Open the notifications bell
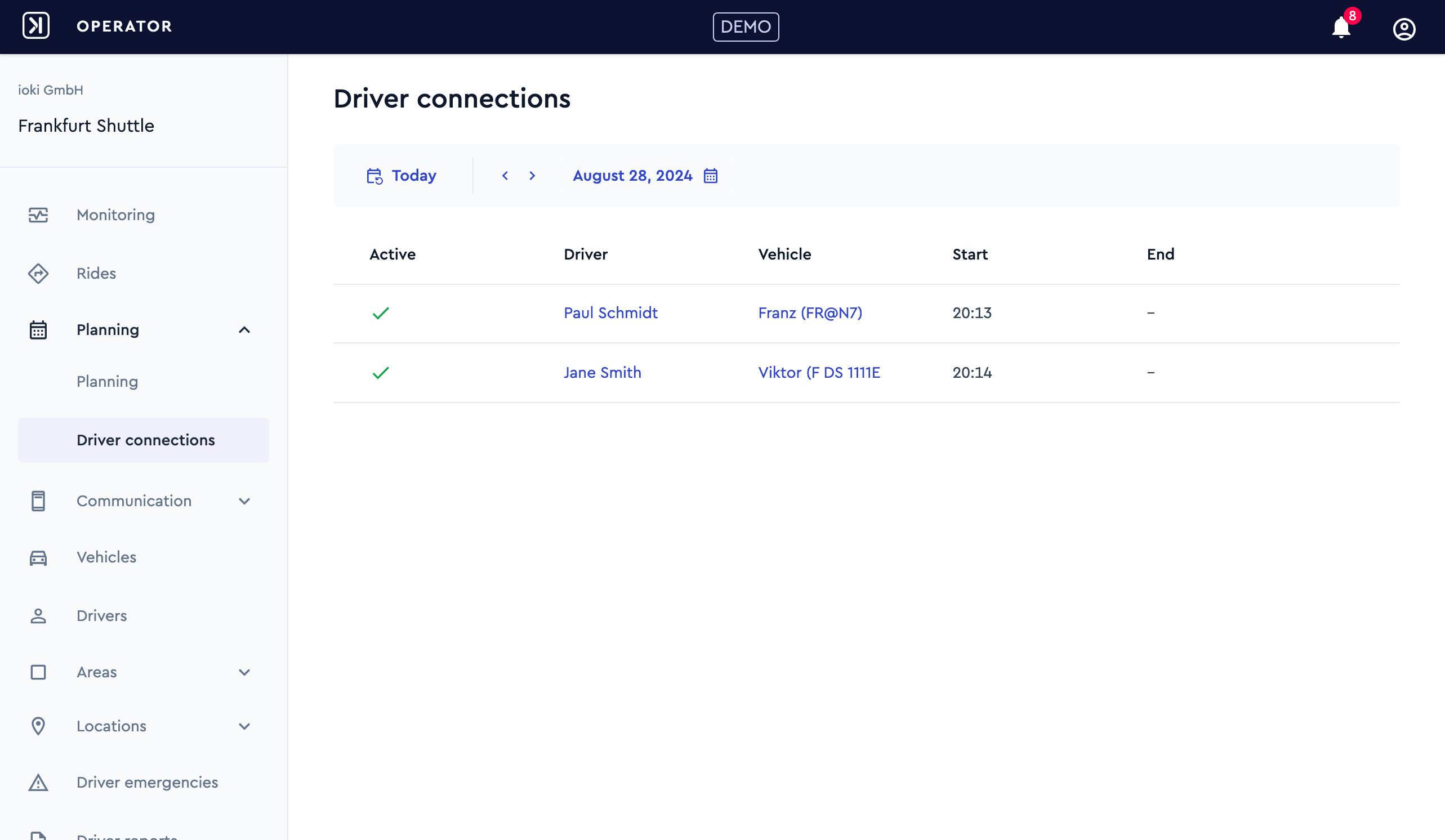 [1341, 27]
